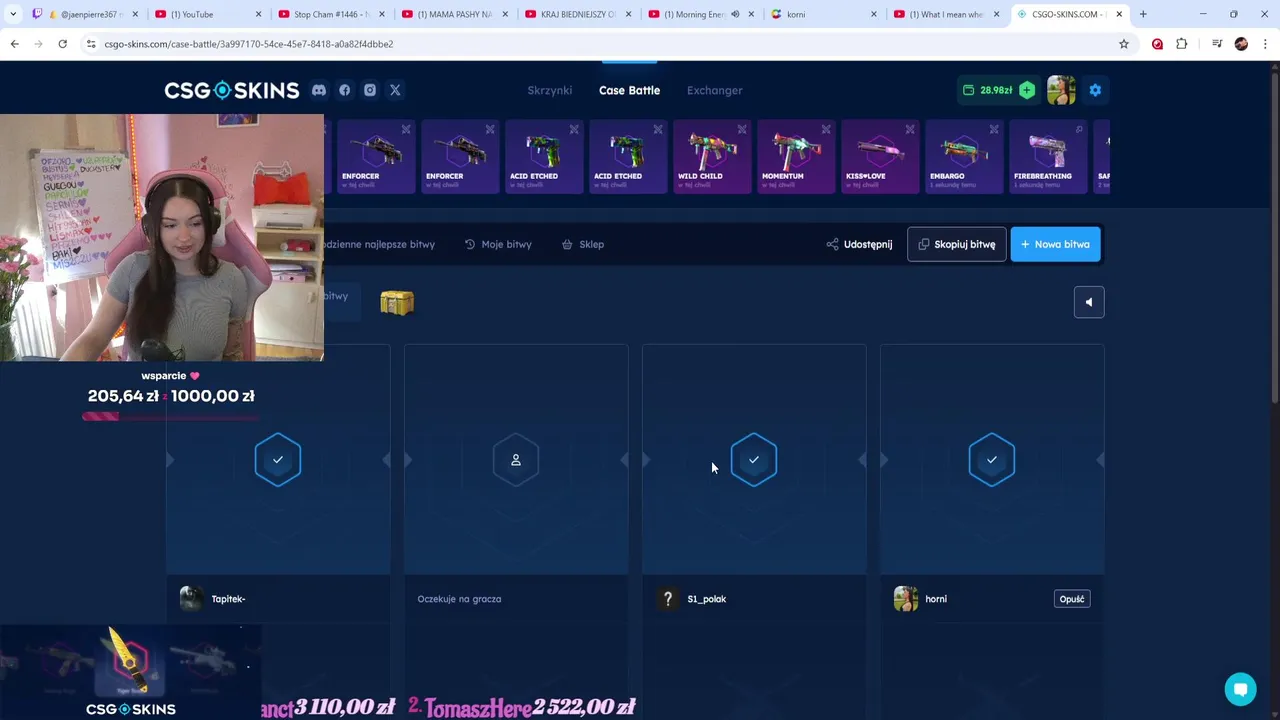Collapse side panel with arrow button
The image size is (1280, 720).
click(1089, 302)
